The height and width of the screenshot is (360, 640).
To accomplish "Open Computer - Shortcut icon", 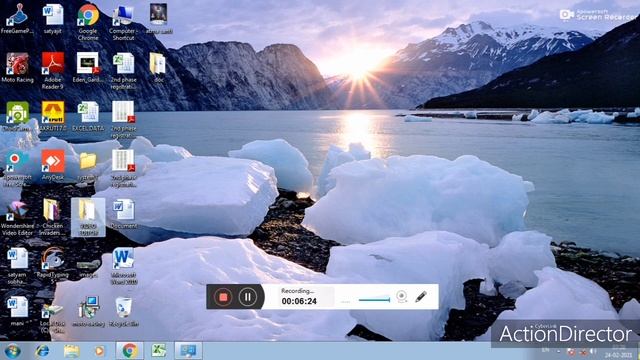I will tap(123, 22).
